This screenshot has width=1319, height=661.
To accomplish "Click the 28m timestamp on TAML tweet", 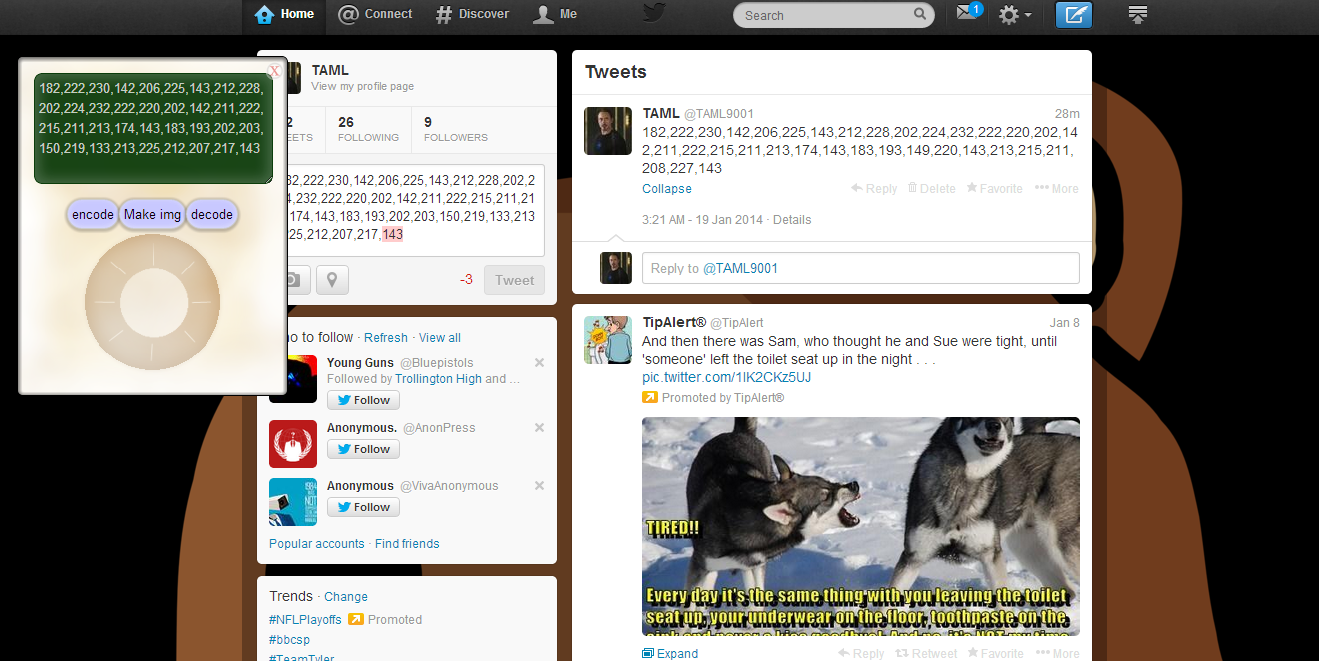I will [1067, 114].
